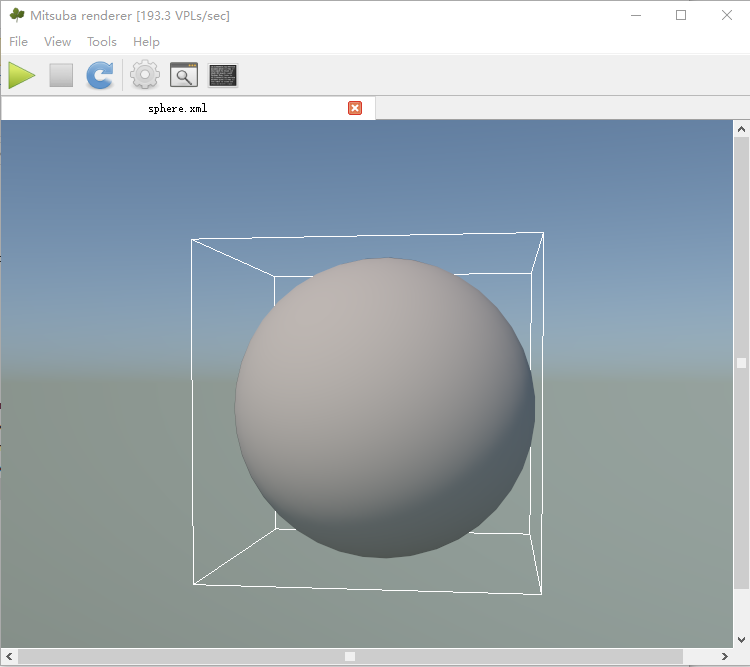Open the Help menu

pos(146,42)
